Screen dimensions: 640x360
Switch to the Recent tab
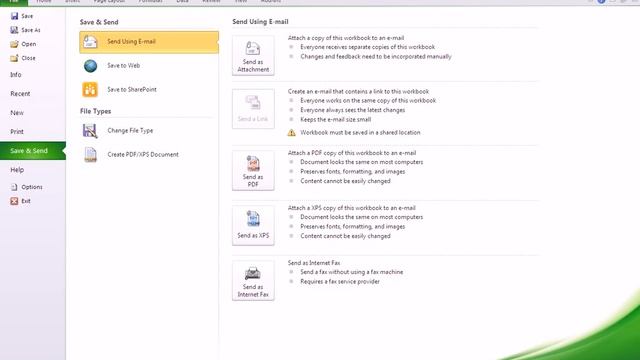(20, 93)
